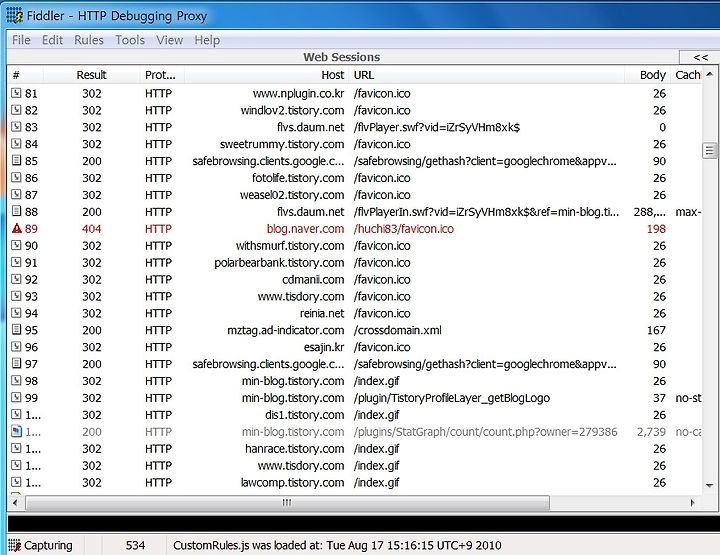Click icon of the count.php session row

point(16,432)
